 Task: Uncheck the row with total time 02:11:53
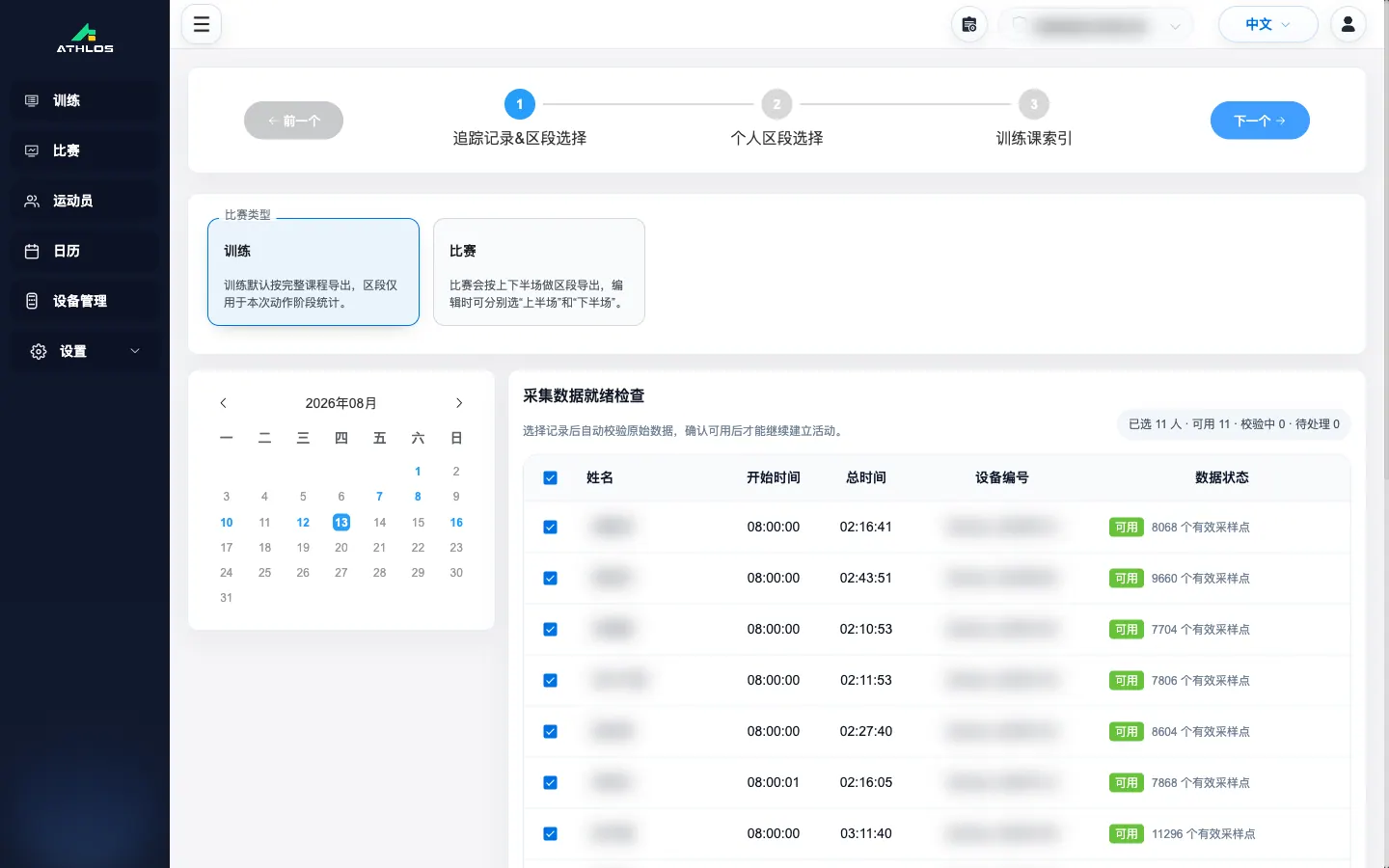tap(551, 681)
